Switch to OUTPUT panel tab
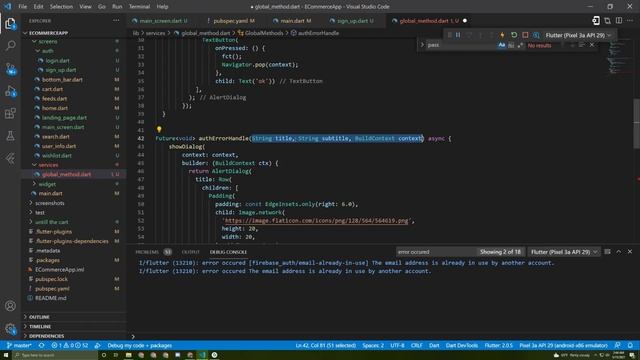 [191, 252]
